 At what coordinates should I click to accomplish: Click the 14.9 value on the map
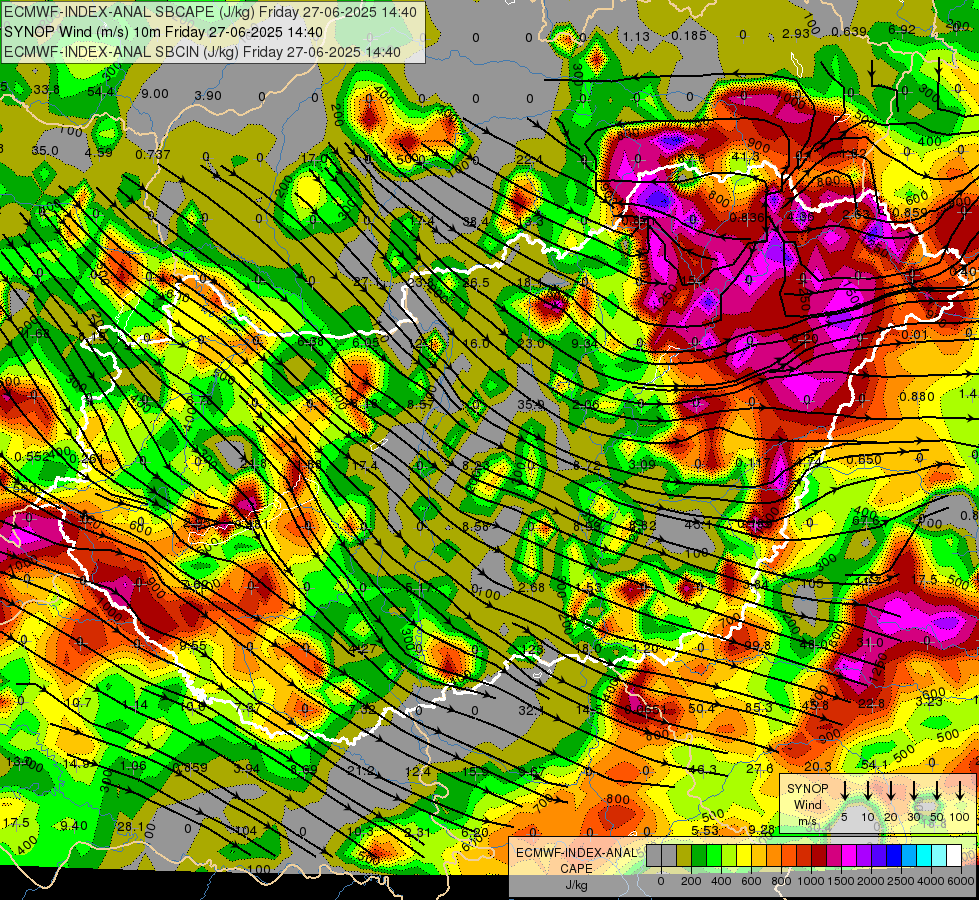point(77,763)
